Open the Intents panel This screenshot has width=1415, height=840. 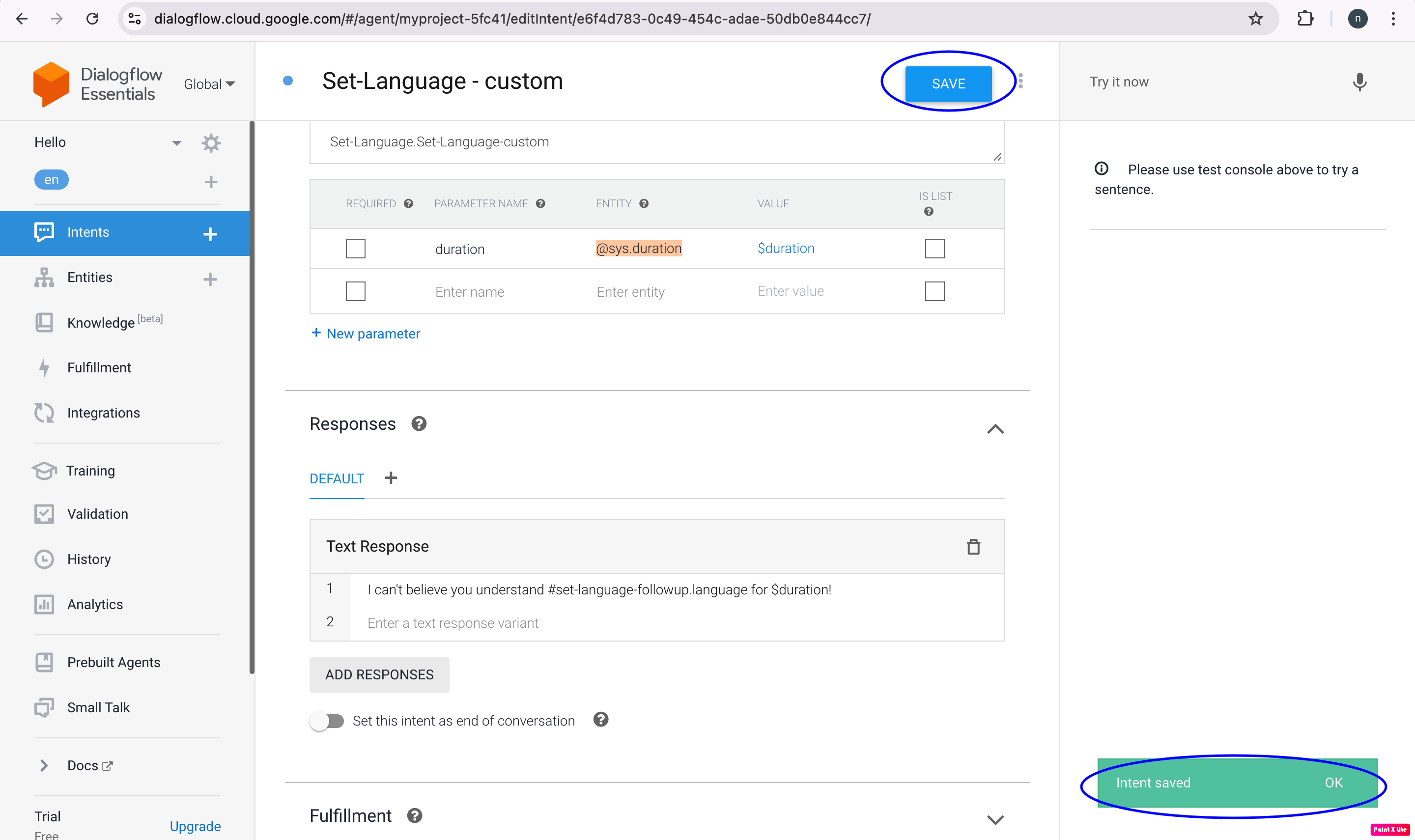(x=88, y=231)
